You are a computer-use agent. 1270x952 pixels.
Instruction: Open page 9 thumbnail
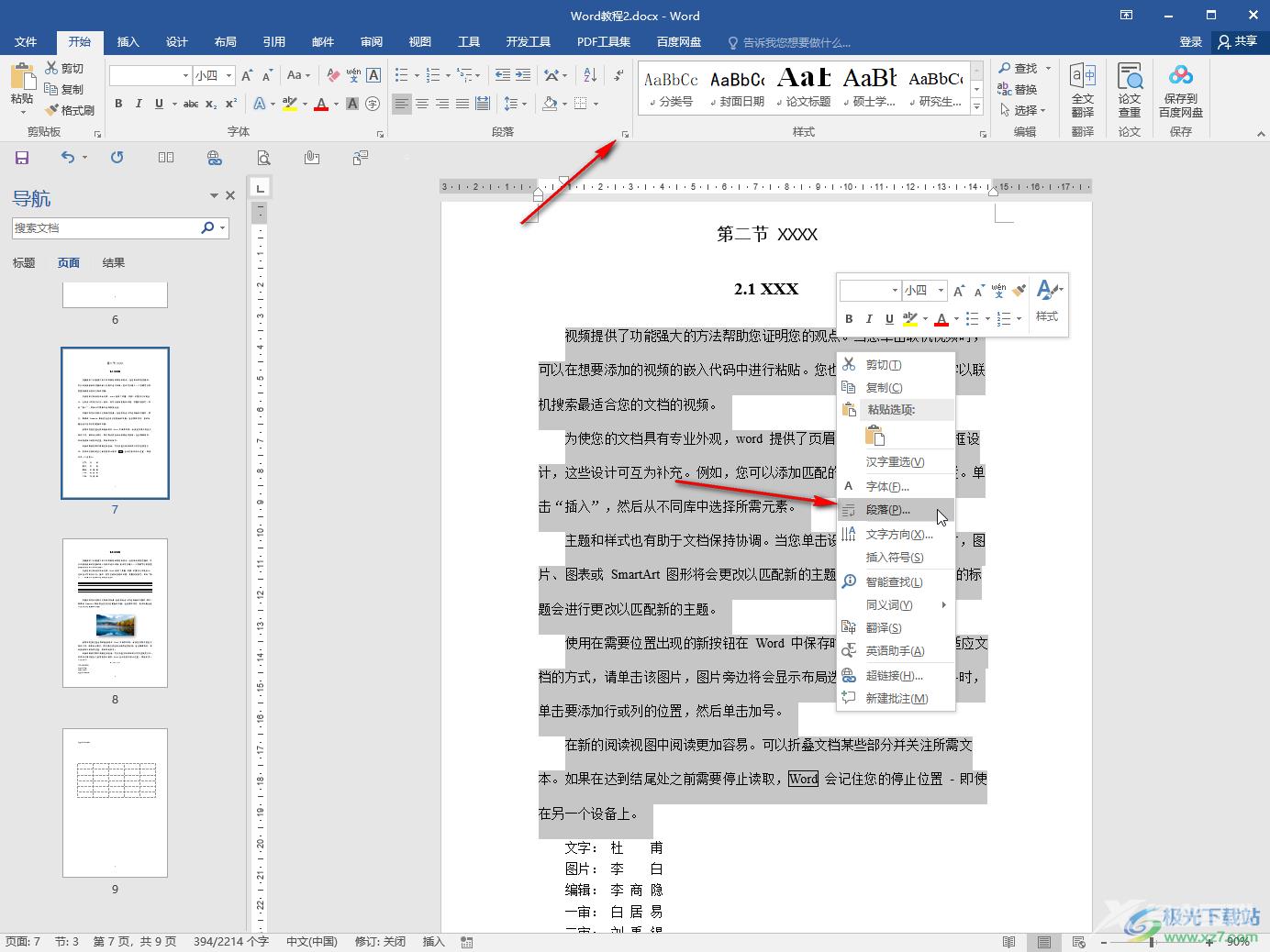pyautogui.click(x=115, y=803)
